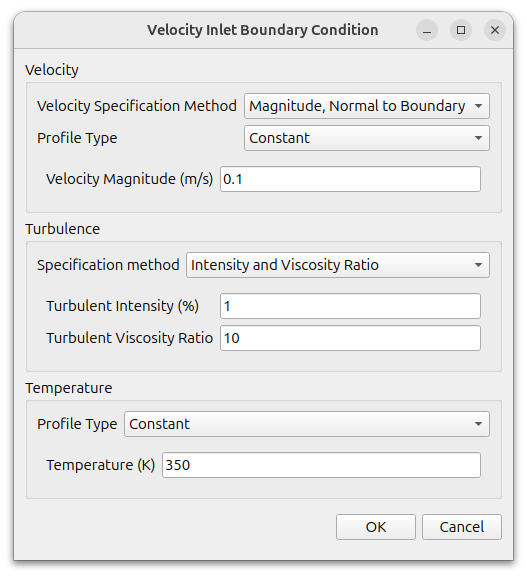Image resolution: width=527 pixels, height=577 pixels.
Task: Close the dialog using the X icon
Action: click(x=495, y=30)
